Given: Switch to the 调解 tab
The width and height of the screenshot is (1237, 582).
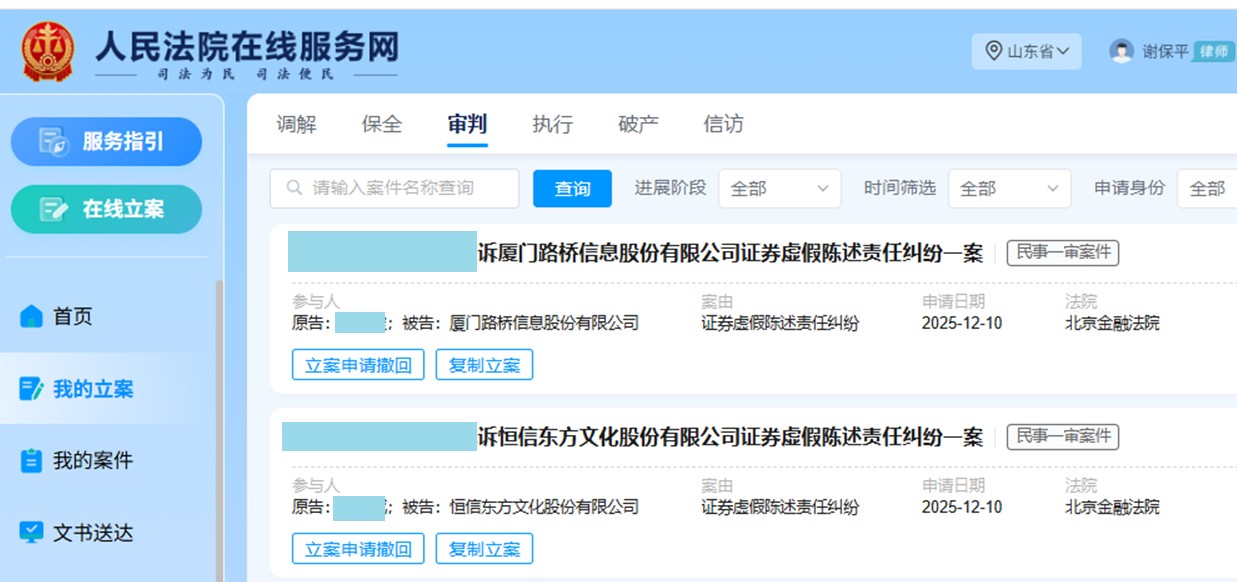Looking at the screenshot, I should point(296,125).
